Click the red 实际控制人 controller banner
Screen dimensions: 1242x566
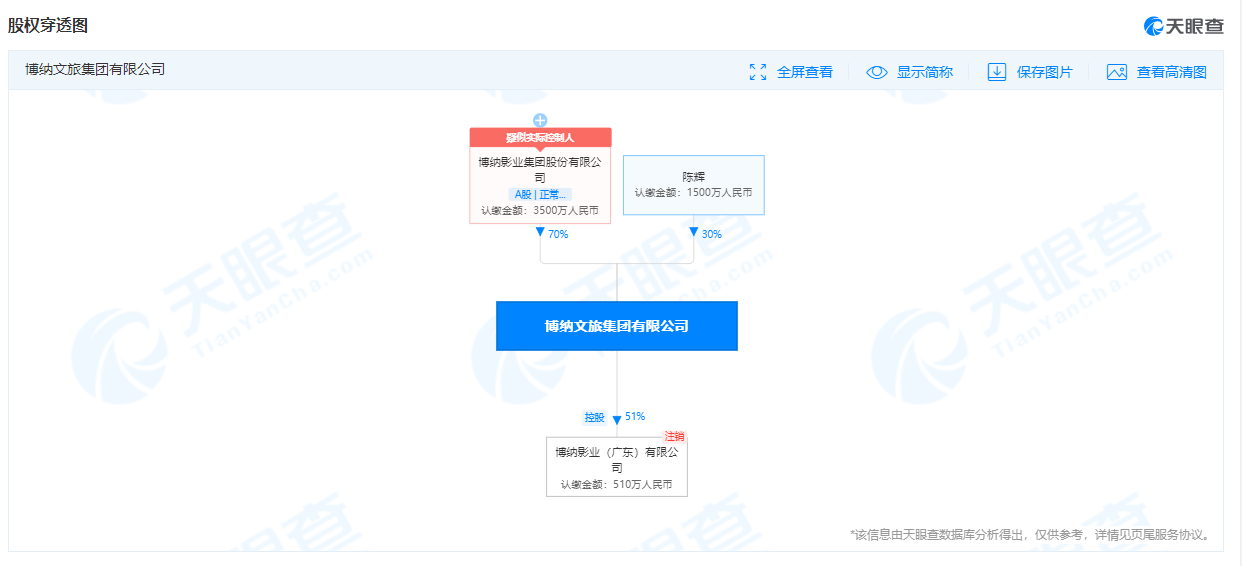[x=540, y=137]
